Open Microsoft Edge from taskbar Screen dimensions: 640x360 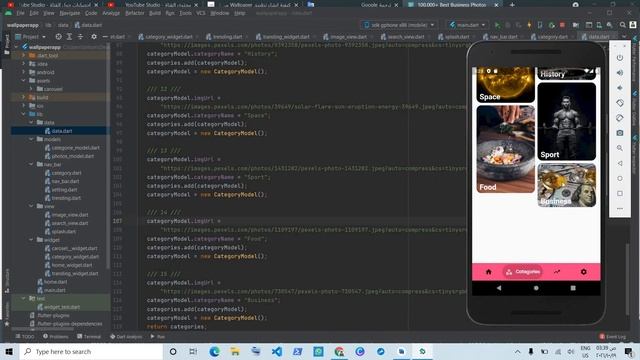coord(214,351)
